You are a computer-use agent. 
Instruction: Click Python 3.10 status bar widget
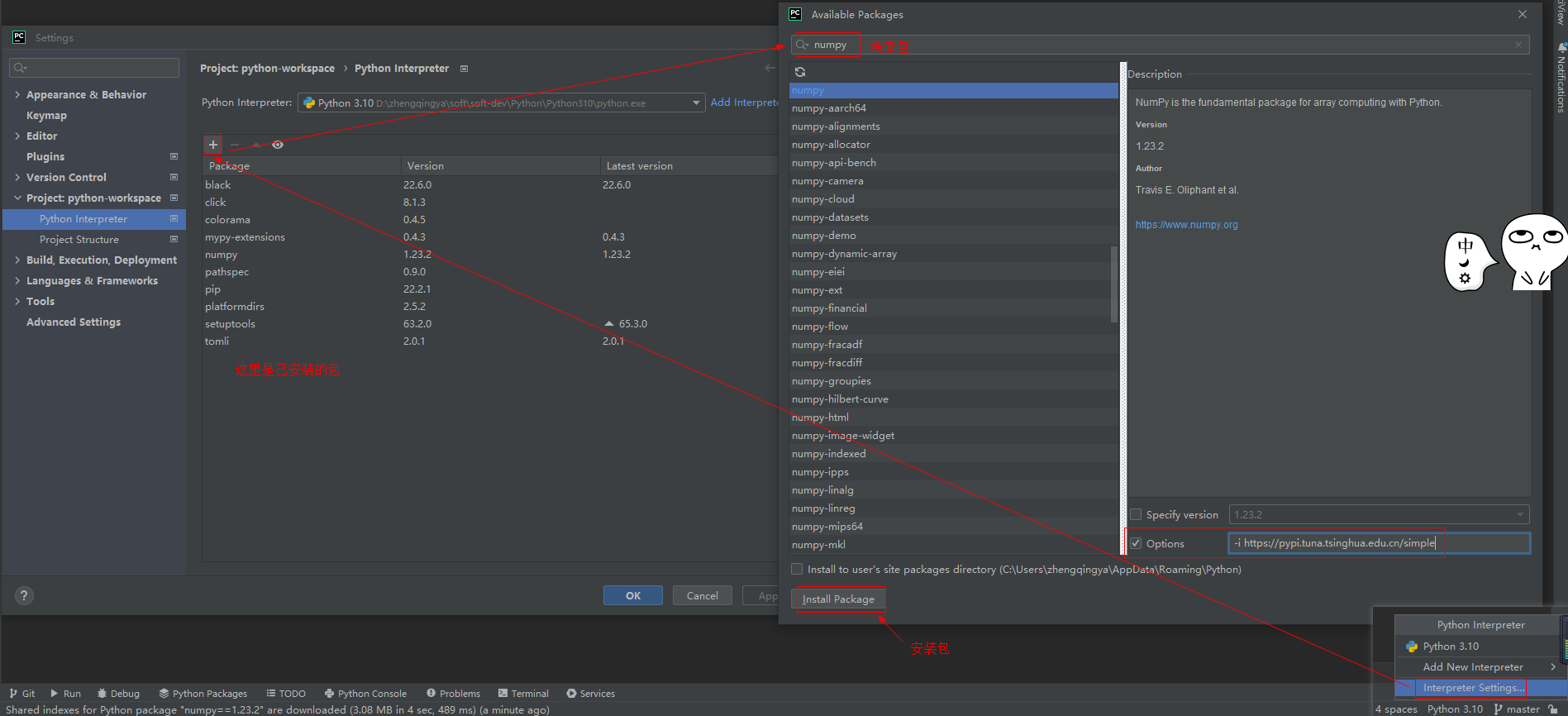click(x=1455, y=709)
